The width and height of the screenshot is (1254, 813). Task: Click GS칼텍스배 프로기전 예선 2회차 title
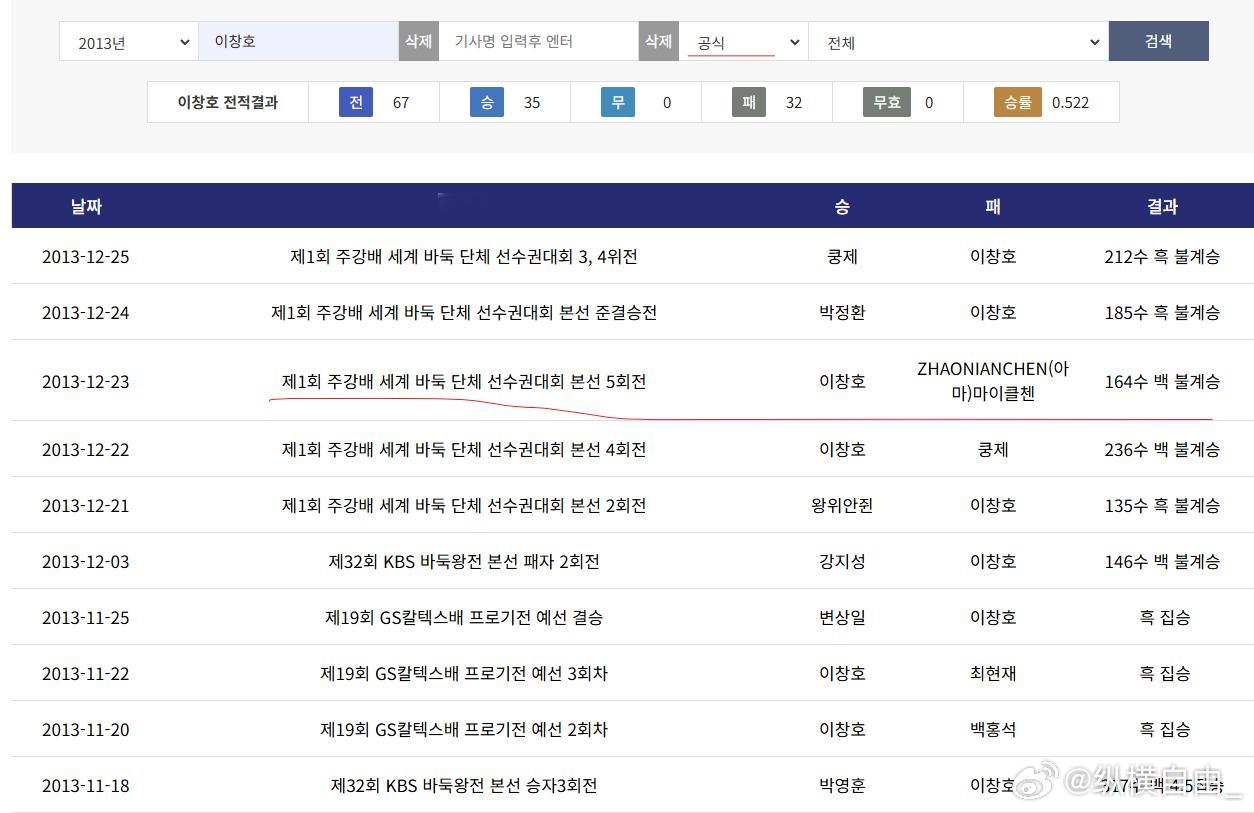pos(464,730)
